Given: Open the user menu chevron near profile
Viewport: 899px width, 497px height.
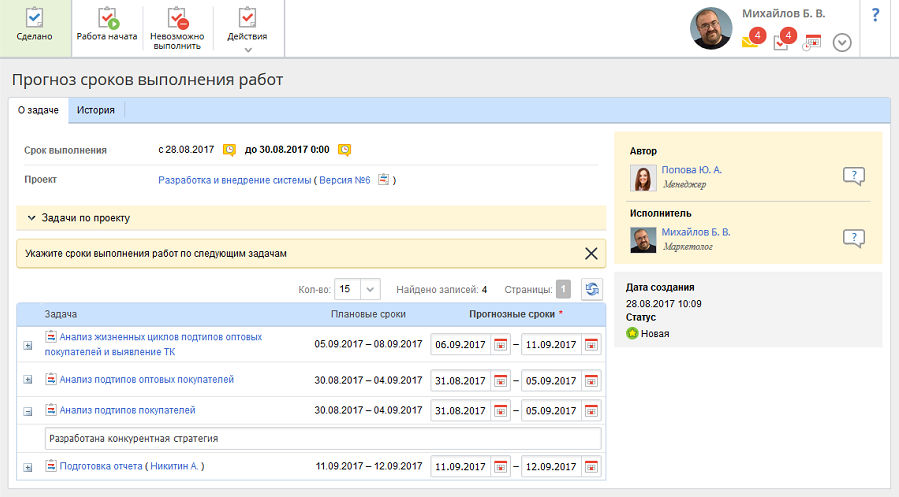Looking at the screenshot, I should coord(842,42).
